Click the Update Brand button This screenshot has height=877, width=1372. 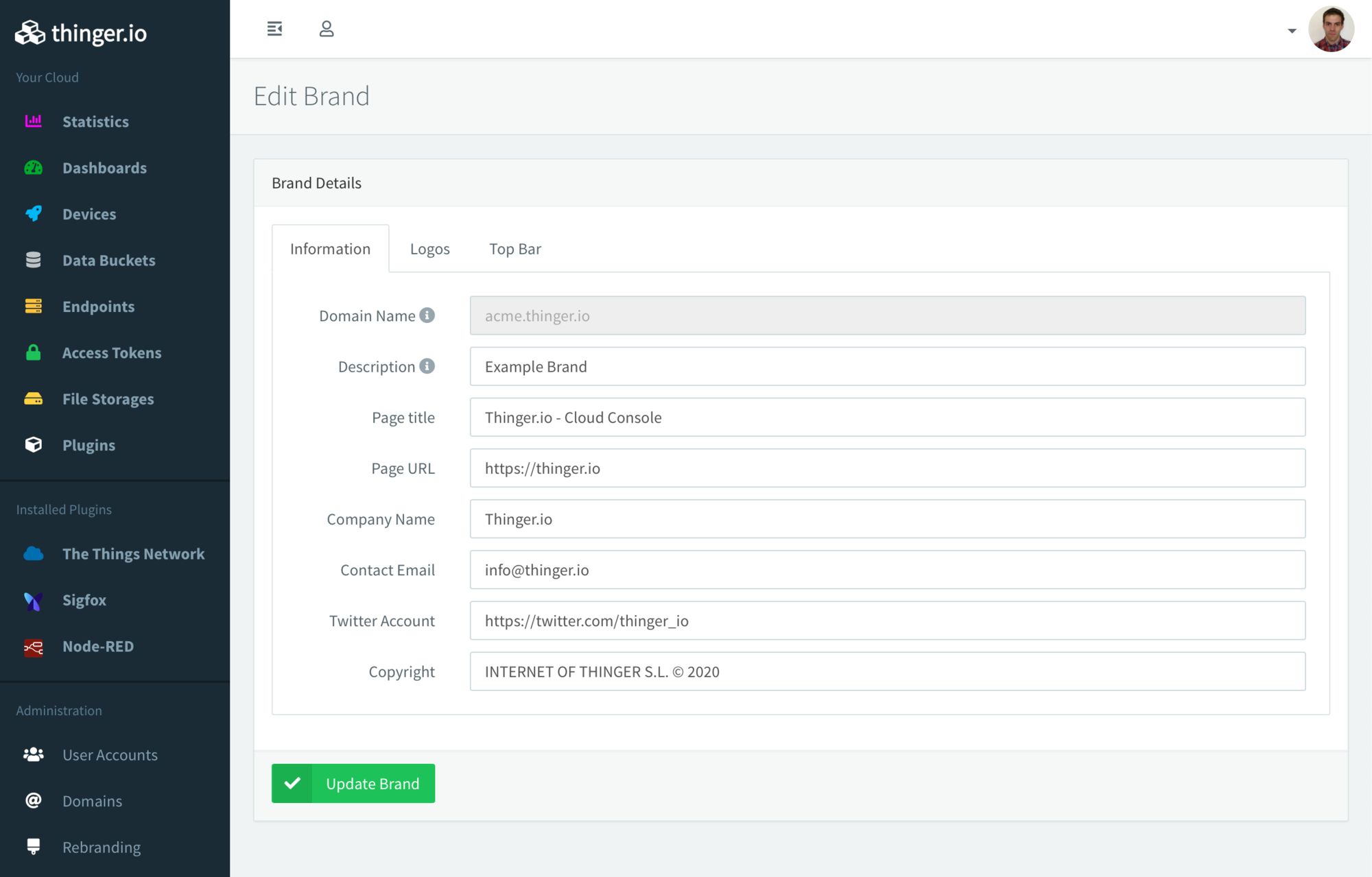click(353, 783)
